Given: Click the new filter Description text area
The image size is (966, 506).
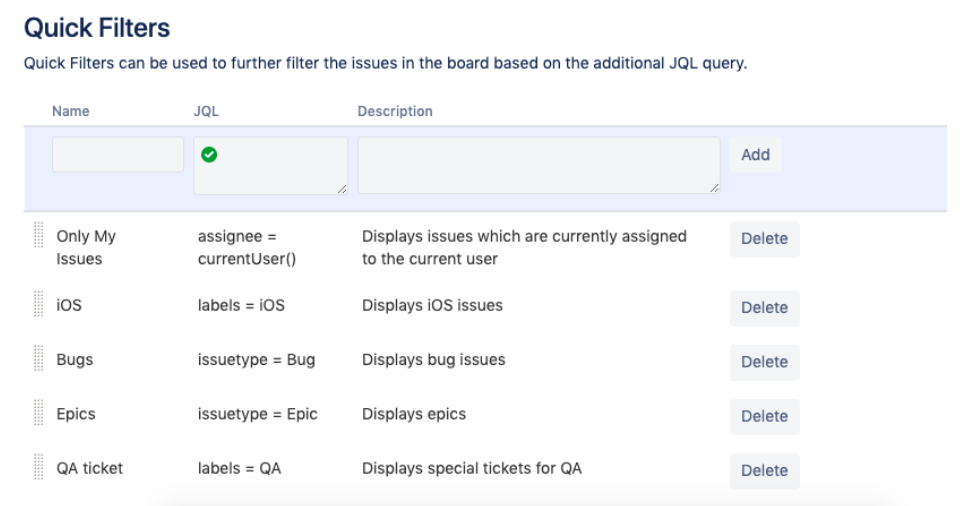Looking at the screenshot, I should [538, 165].
